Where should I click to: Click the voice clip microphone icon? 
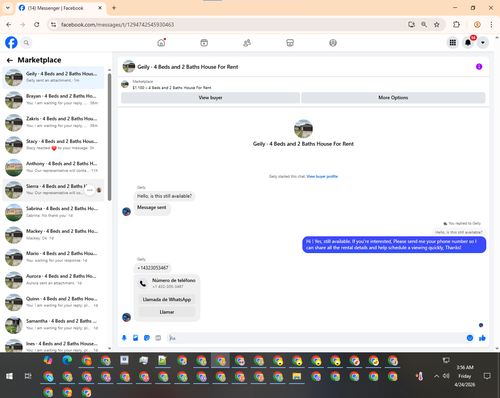point(124,338)
